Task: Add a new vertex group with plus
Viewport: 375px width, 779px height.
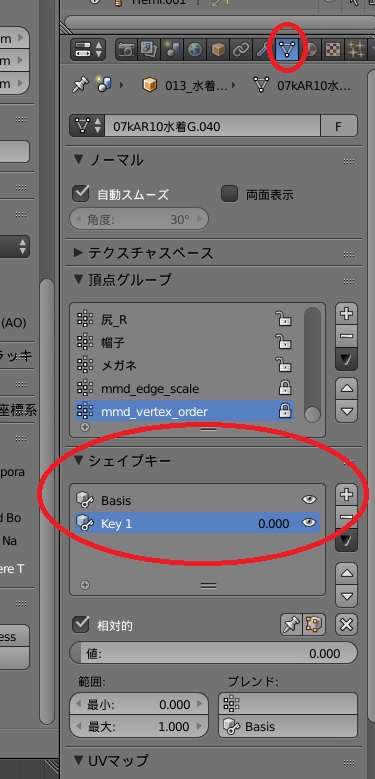Action: tap(347, 313)
